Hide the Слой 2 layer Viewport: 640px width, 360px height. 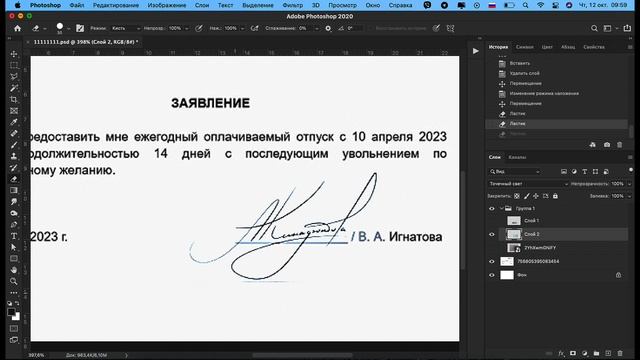pyautogui.click(x=492, y=234)
